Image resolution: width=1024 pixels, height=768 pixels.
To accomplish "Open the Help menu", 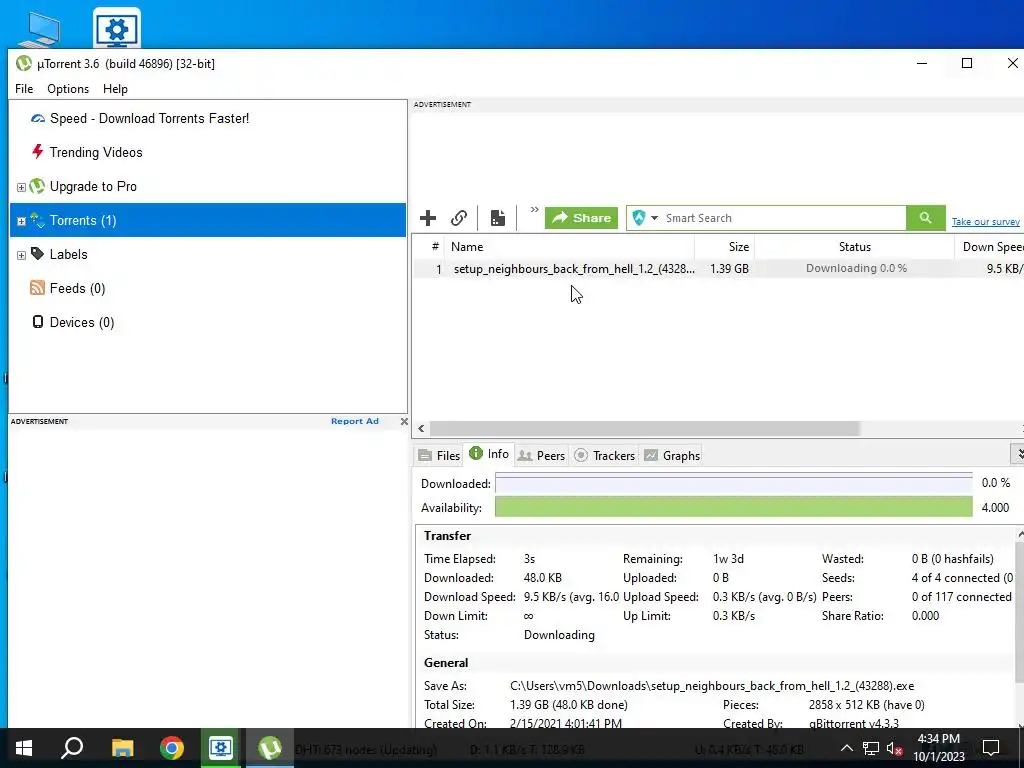I will coord(116,89).
